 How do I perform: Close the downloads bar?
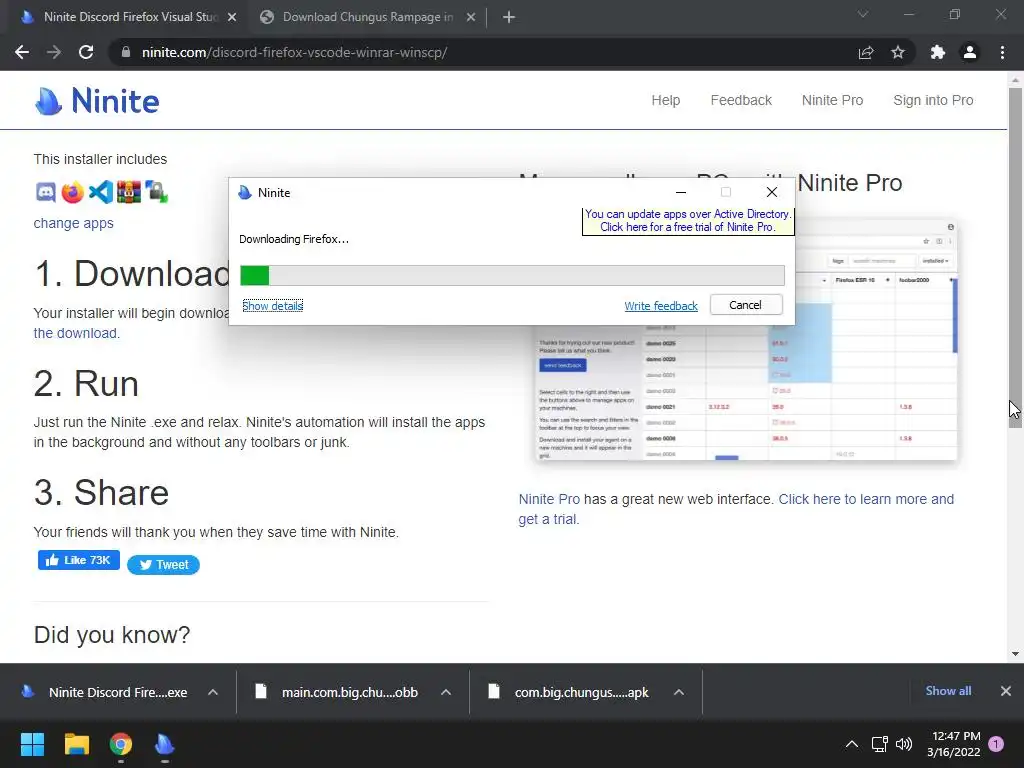tap(1006, 691)
